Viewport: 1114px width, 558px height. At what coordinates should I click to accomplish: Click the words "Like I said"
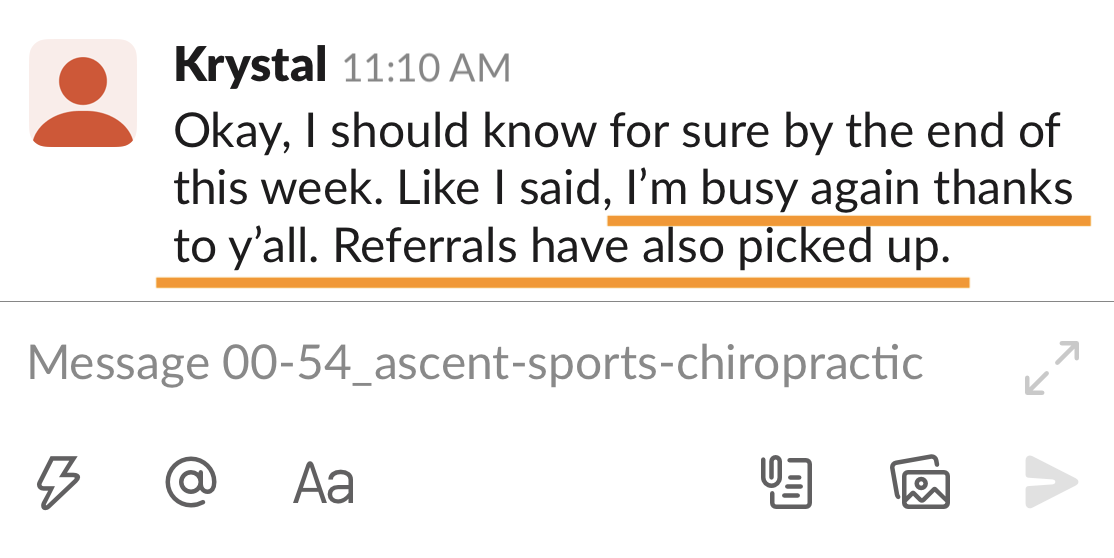click(508, 189)
